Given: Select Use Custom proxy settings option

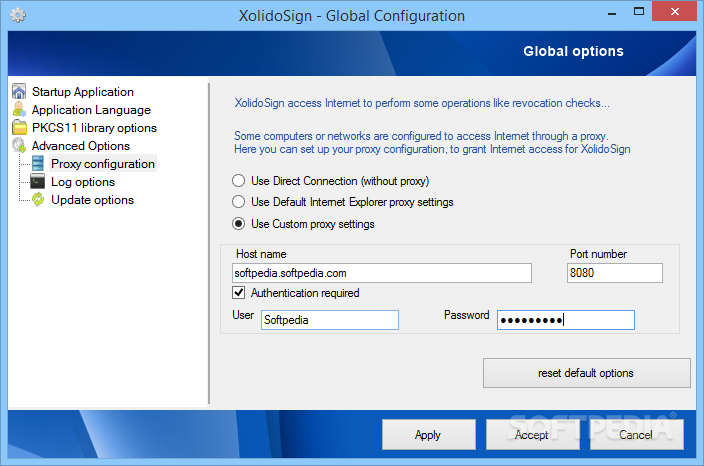Looking at the screenshot, I should click(x=238, y=223).
